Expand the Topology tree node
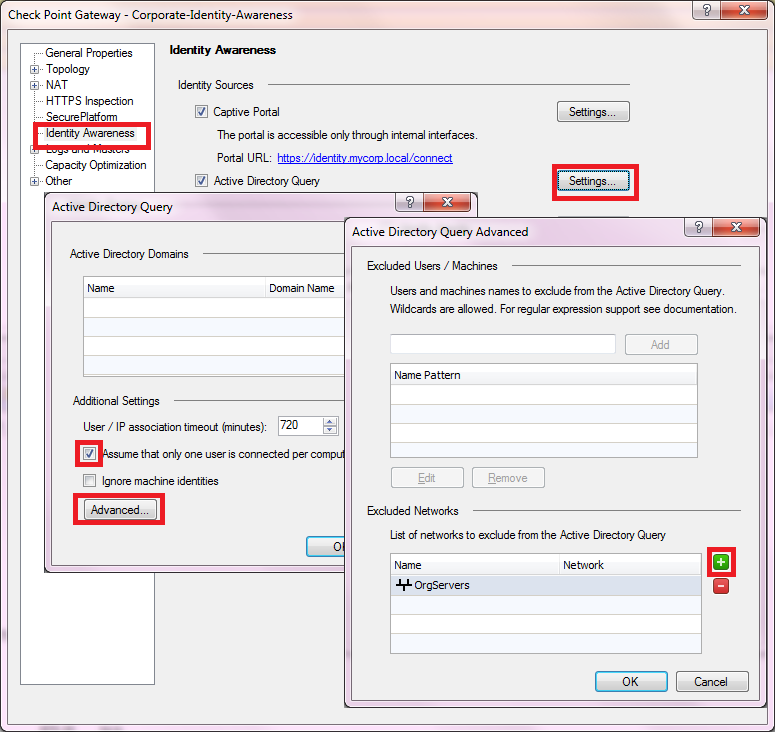The height and width of the screenshot is (732, 775). pyautogui.click(x=34, y=69)
